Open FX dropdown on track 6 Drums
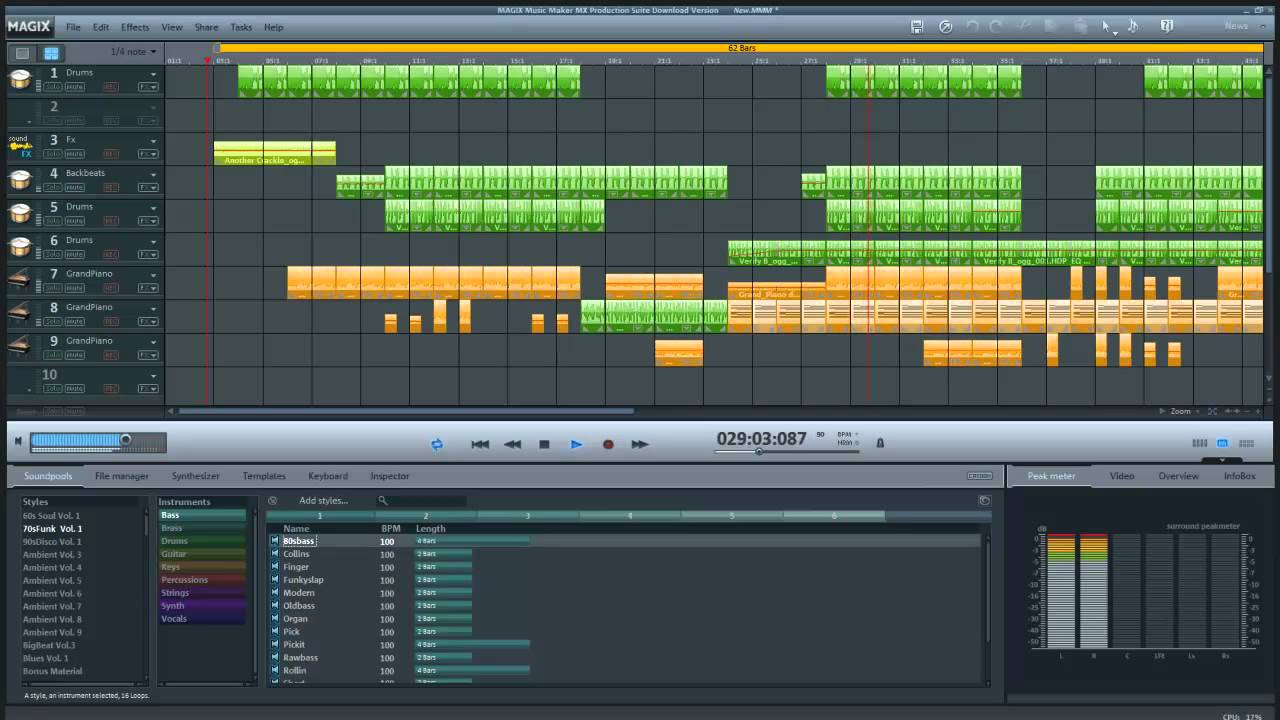The image size is (1280, 720). coord(148,254)
